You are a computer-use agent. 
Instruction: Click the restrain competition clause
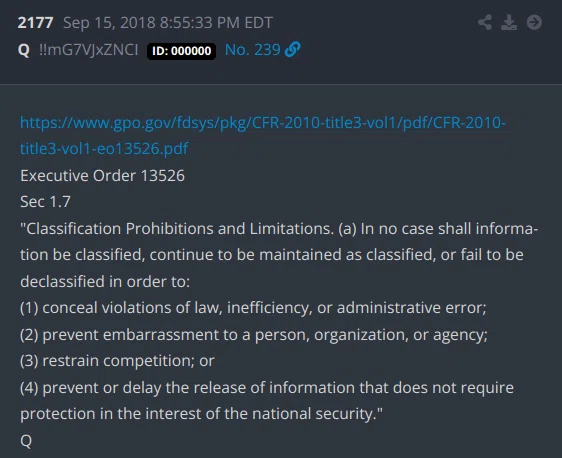pos(117,361)
